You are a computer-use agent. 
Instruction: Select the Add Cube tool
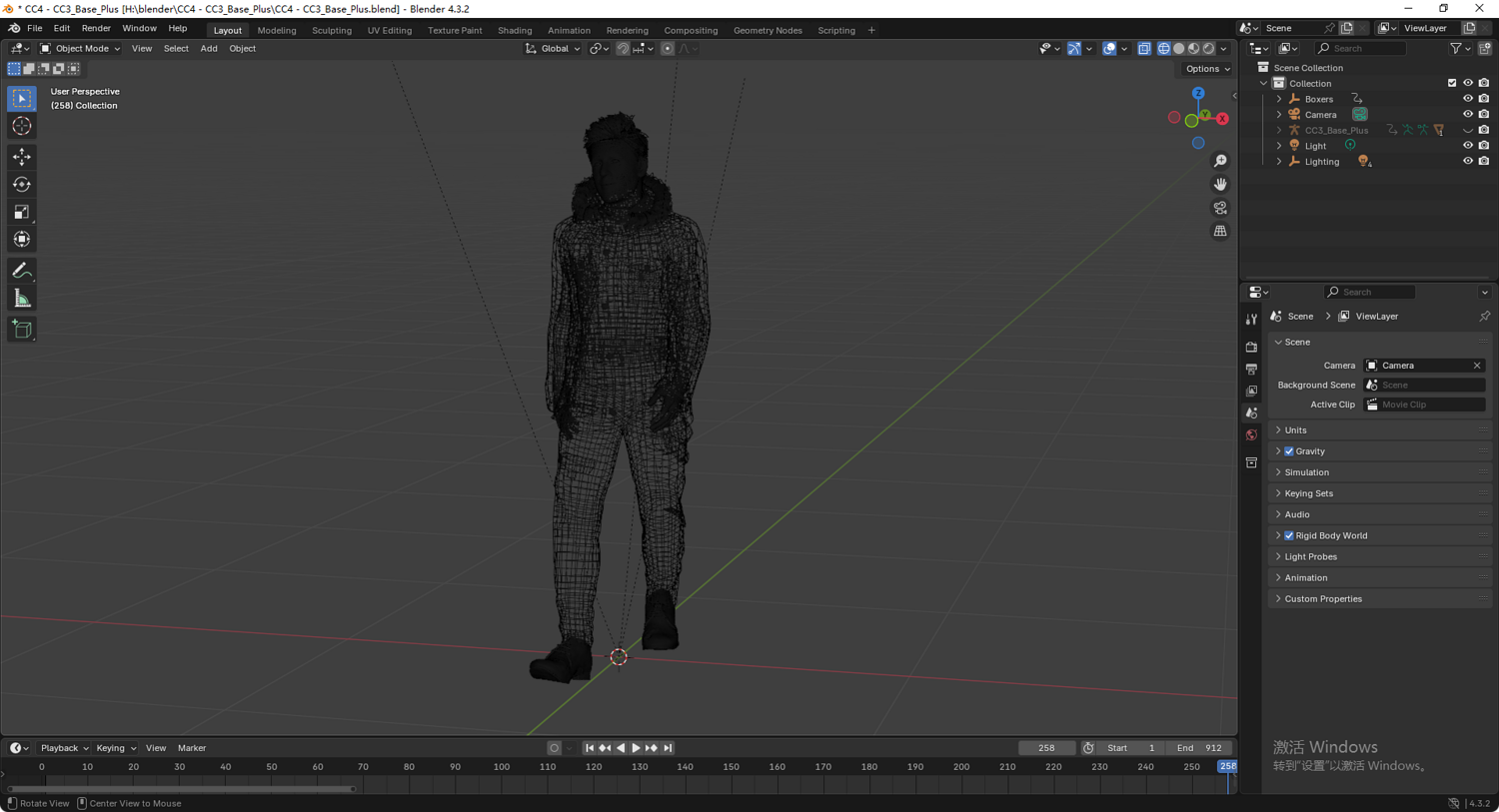coord(22,330)
